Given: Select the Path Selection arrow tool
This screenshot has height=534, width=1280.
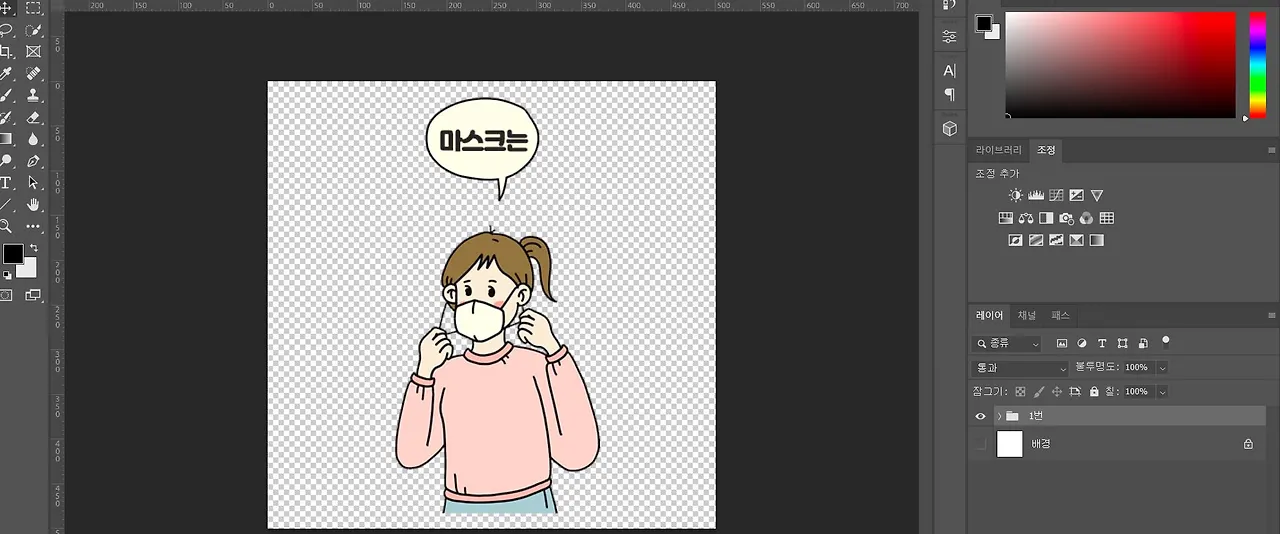Looking at the screenshot, I should point(34,183).
